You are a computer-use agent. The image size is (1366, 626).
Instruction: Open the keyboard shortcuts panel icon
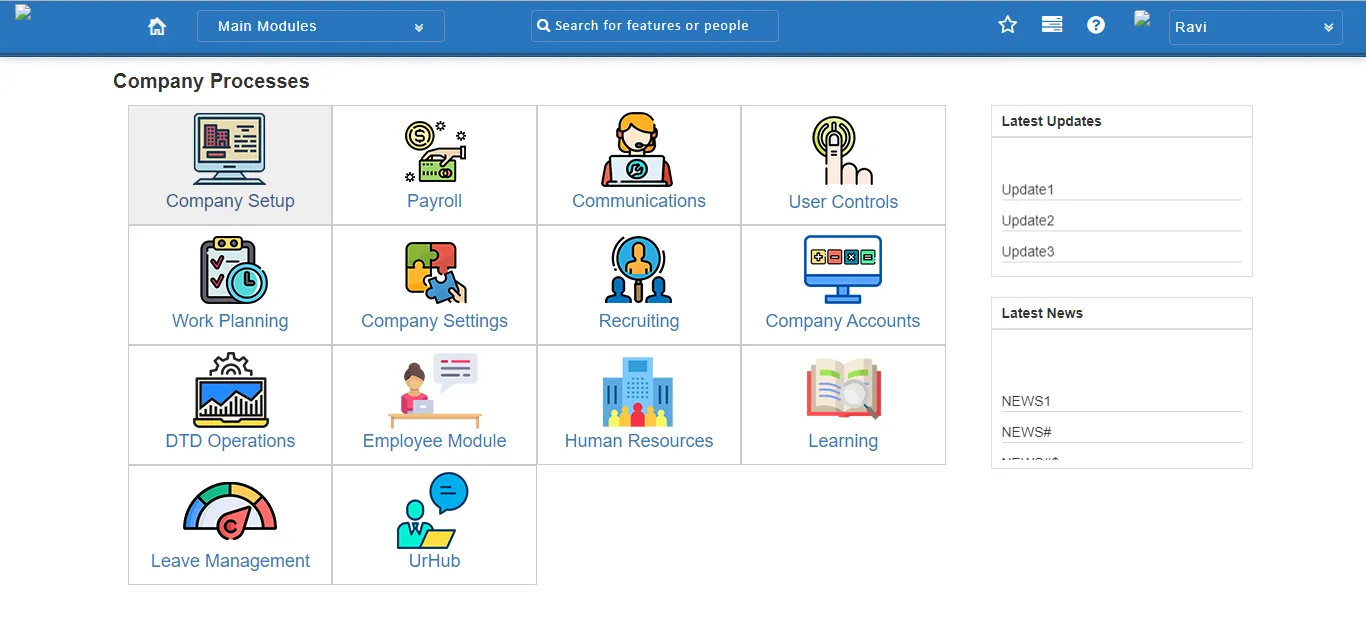(1051, 24)
